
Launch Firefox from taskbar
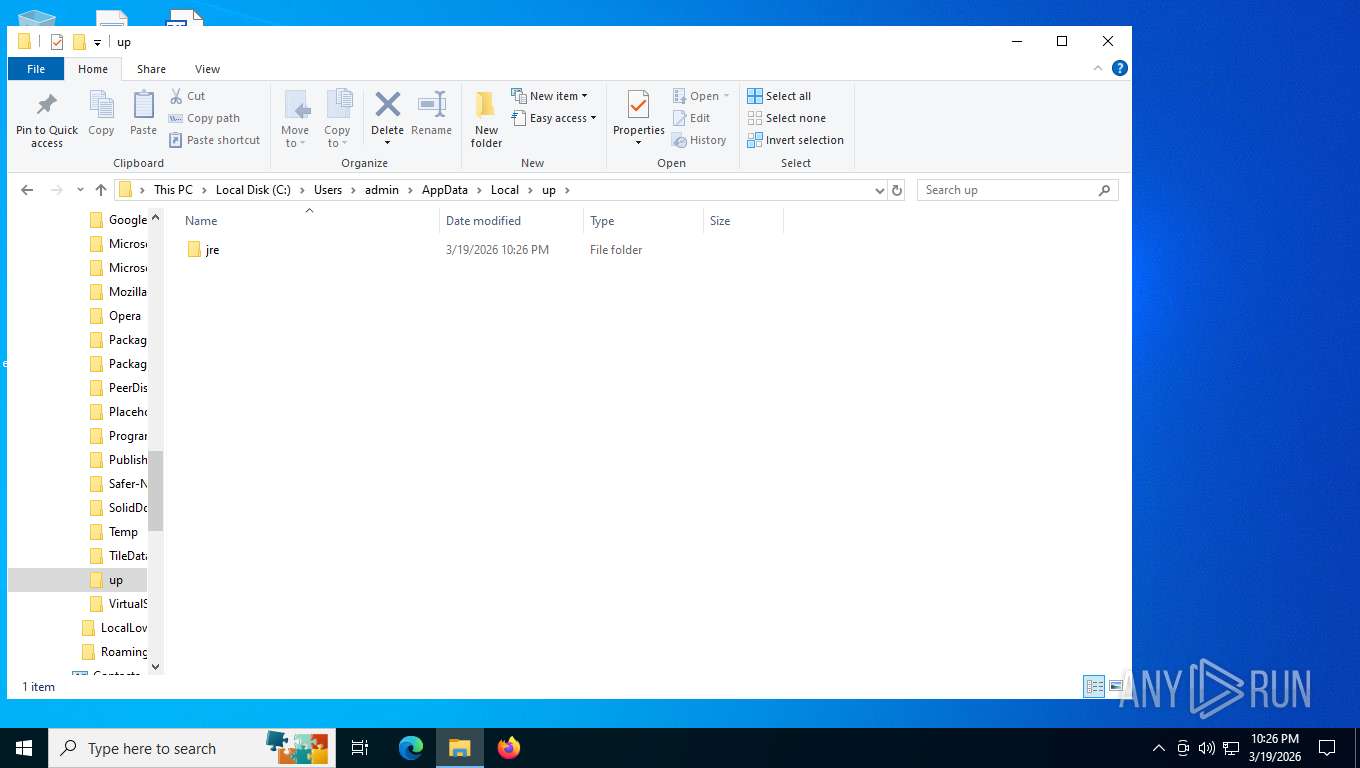click(509, 748)
